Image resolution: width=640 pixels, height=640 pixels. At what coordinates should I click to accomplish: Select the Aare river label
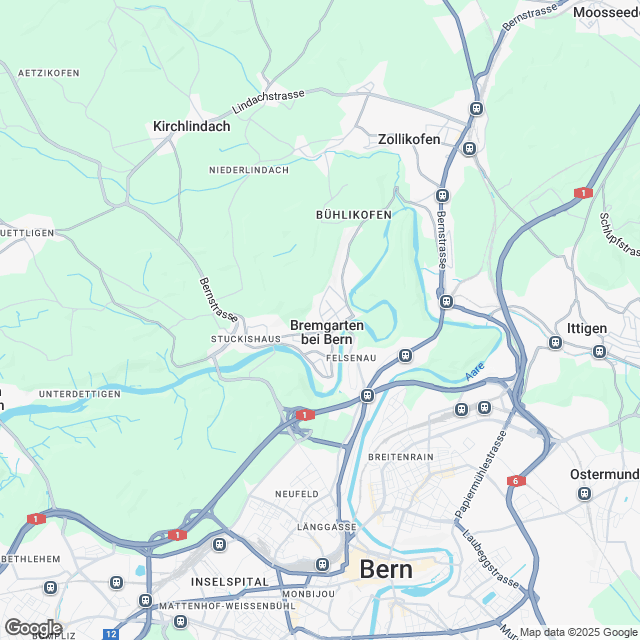tap(475, 371)
